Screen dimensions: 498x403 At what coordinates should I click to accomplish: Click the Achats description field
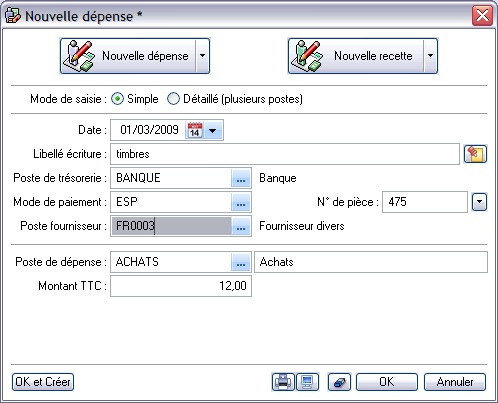(x=371, y=262)
